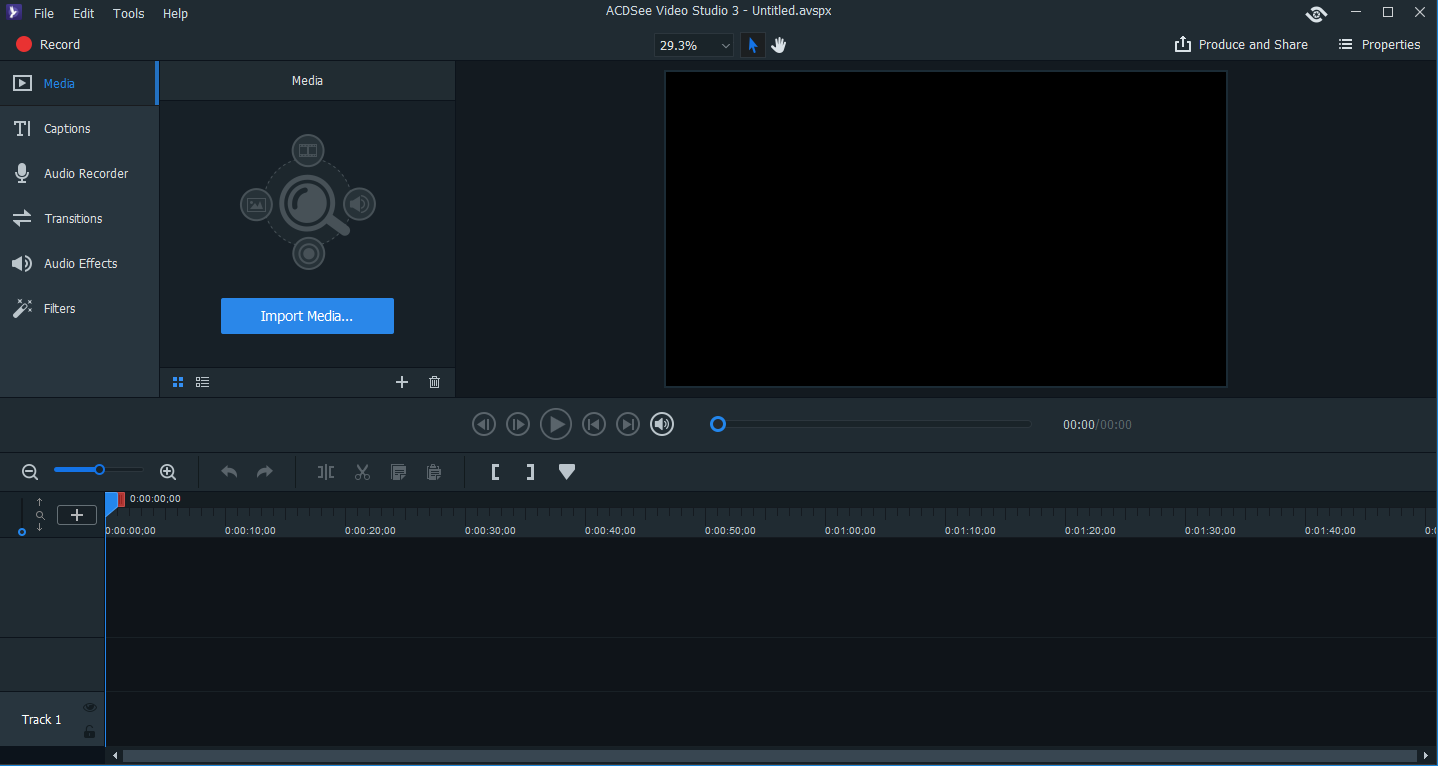1438x766 pixels.
Task: Switch to the Media panel in the sidebar
Action: [79, 83]
